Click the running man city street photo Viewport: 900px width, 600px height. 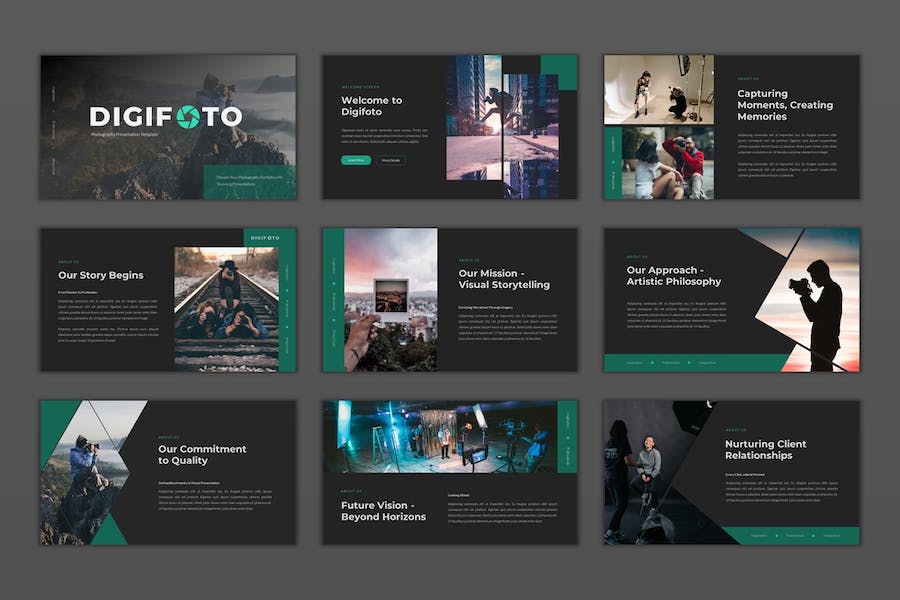502,126
